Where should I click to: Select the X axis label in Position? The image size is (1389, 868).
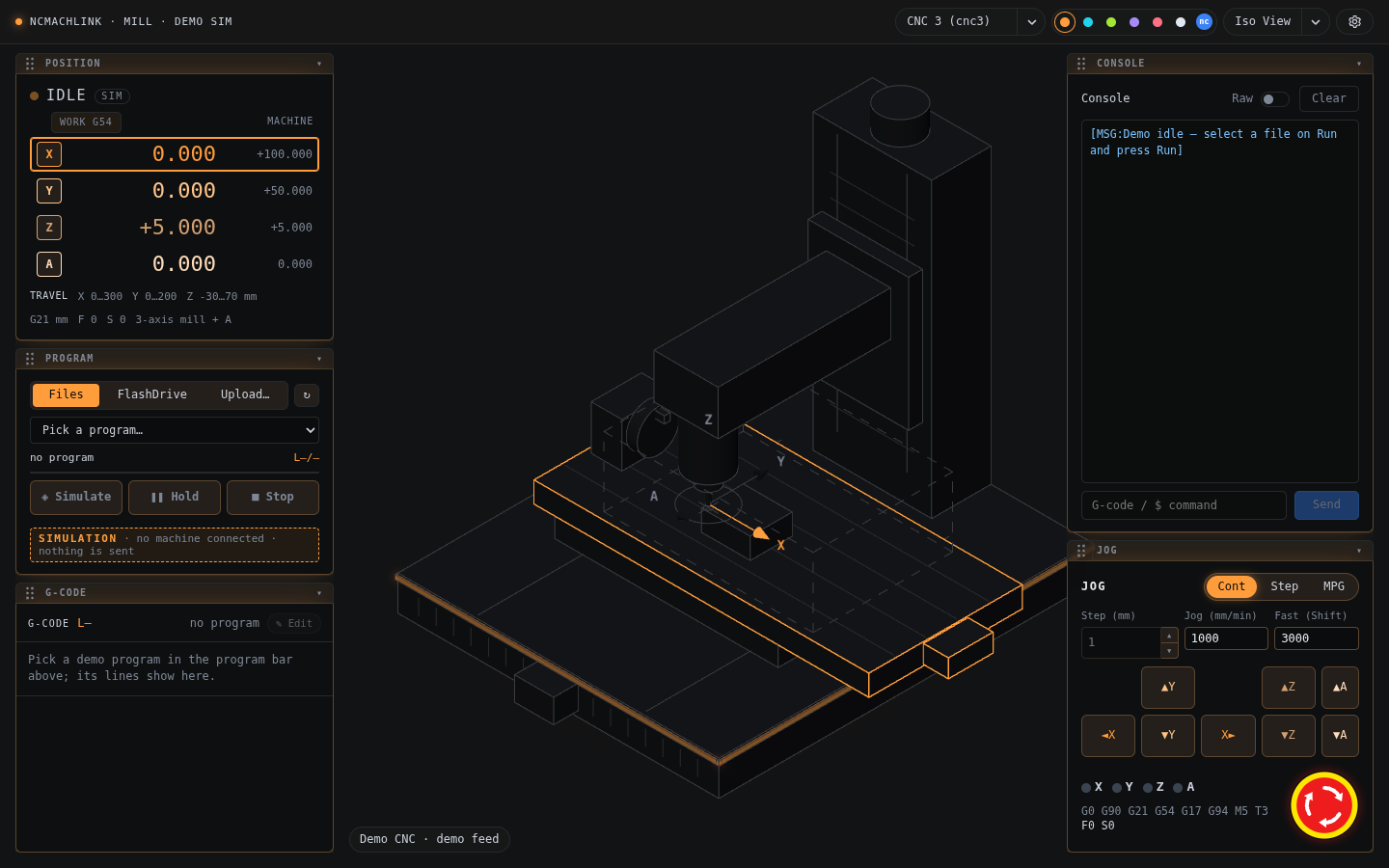click(x=49, y=154)
